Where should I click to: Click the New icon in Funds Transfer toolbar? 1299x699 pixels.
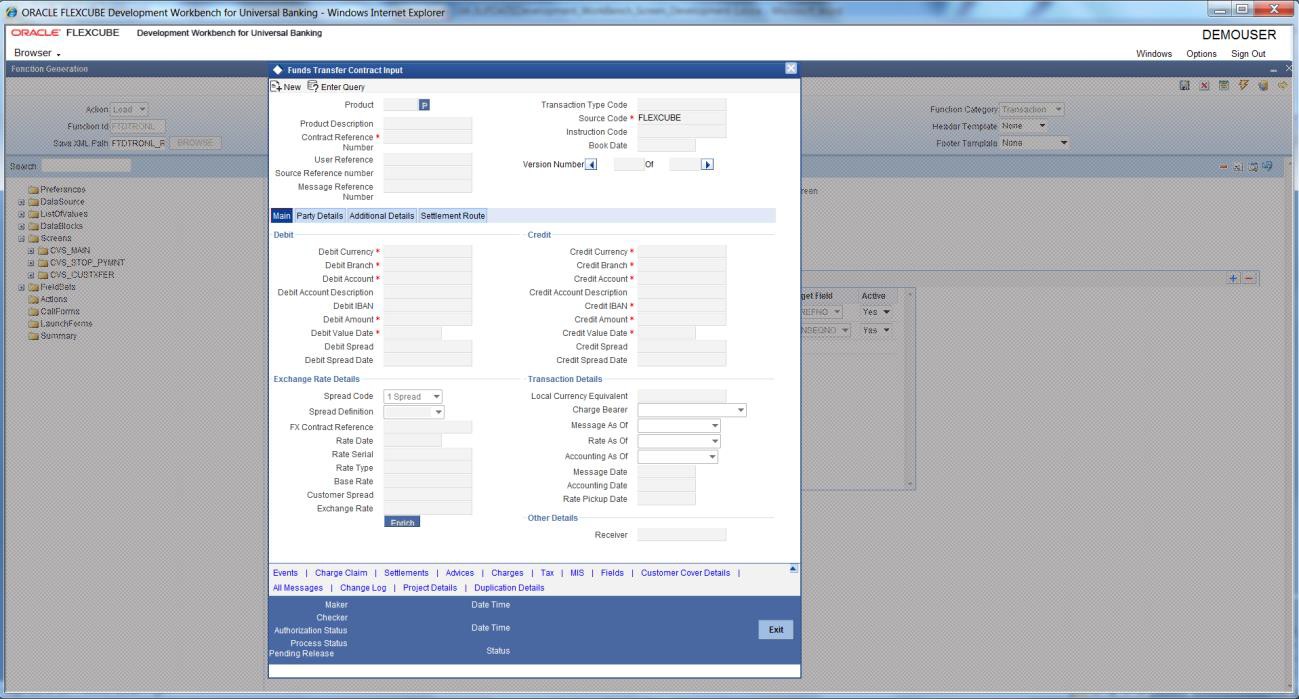pyautogui.click(x=277, y=87)
